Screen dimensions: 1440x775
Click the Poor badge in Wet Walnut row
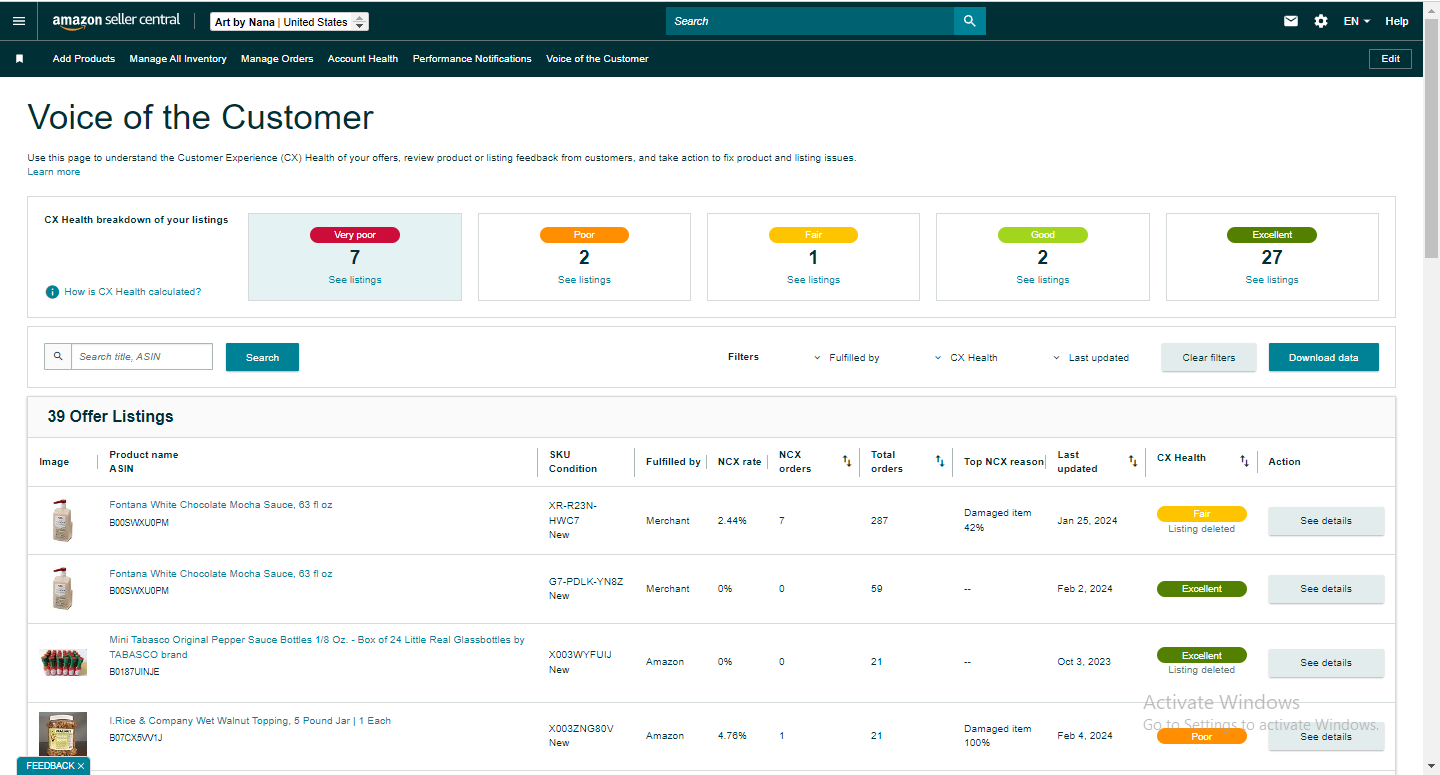(1202, 737)
